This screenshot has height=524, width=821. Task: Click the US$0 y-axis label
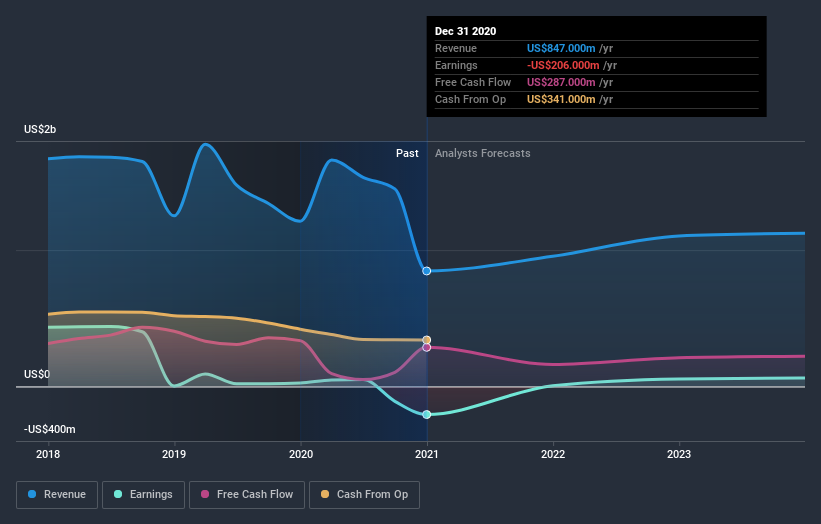[x=37, y=374]
